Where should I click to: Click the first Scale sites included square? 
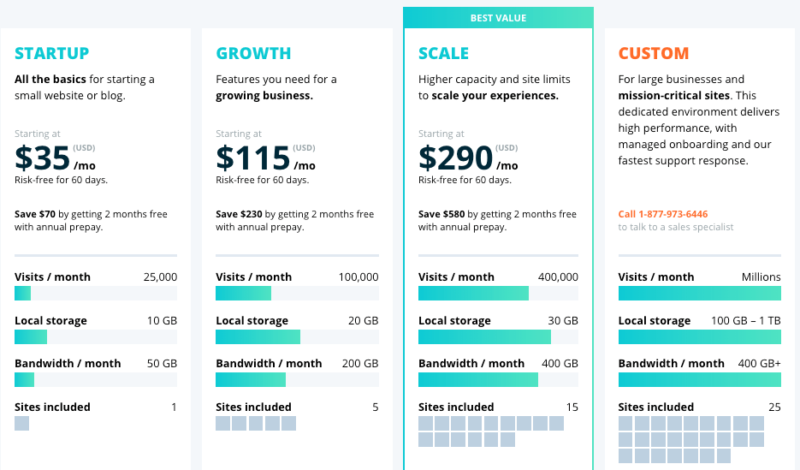426,424
